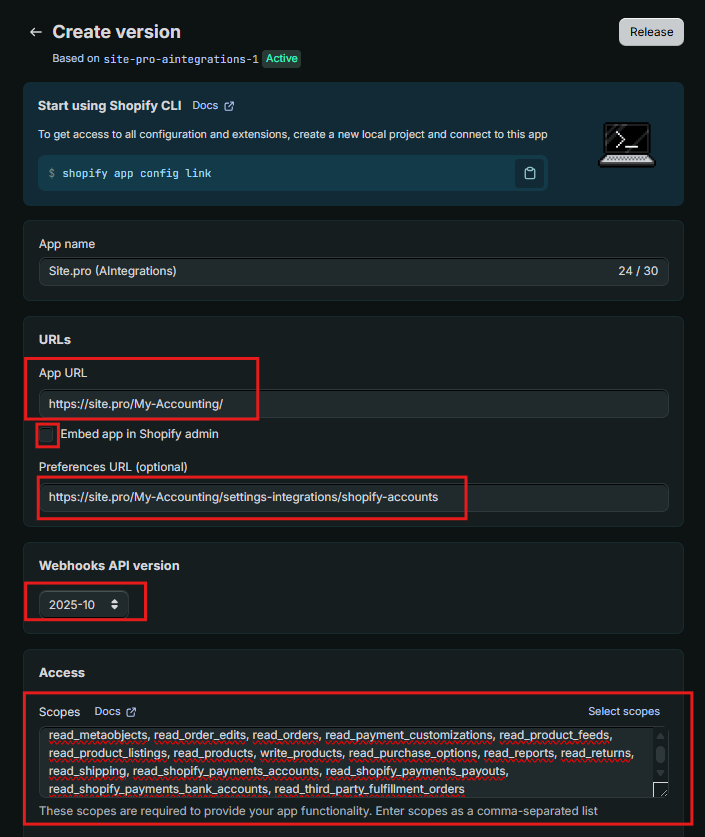Click the Release button

[x=651, y=32]
